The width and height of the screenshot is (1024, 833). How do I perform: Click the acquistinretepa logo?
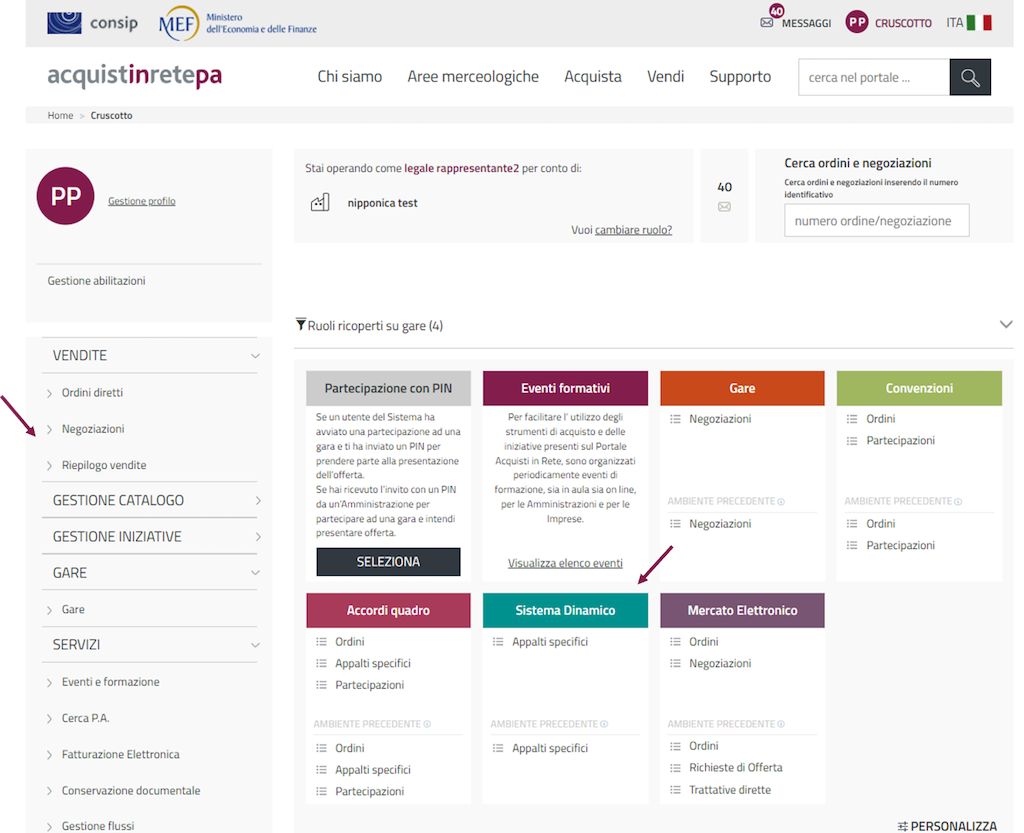click(x=134, y=76)
